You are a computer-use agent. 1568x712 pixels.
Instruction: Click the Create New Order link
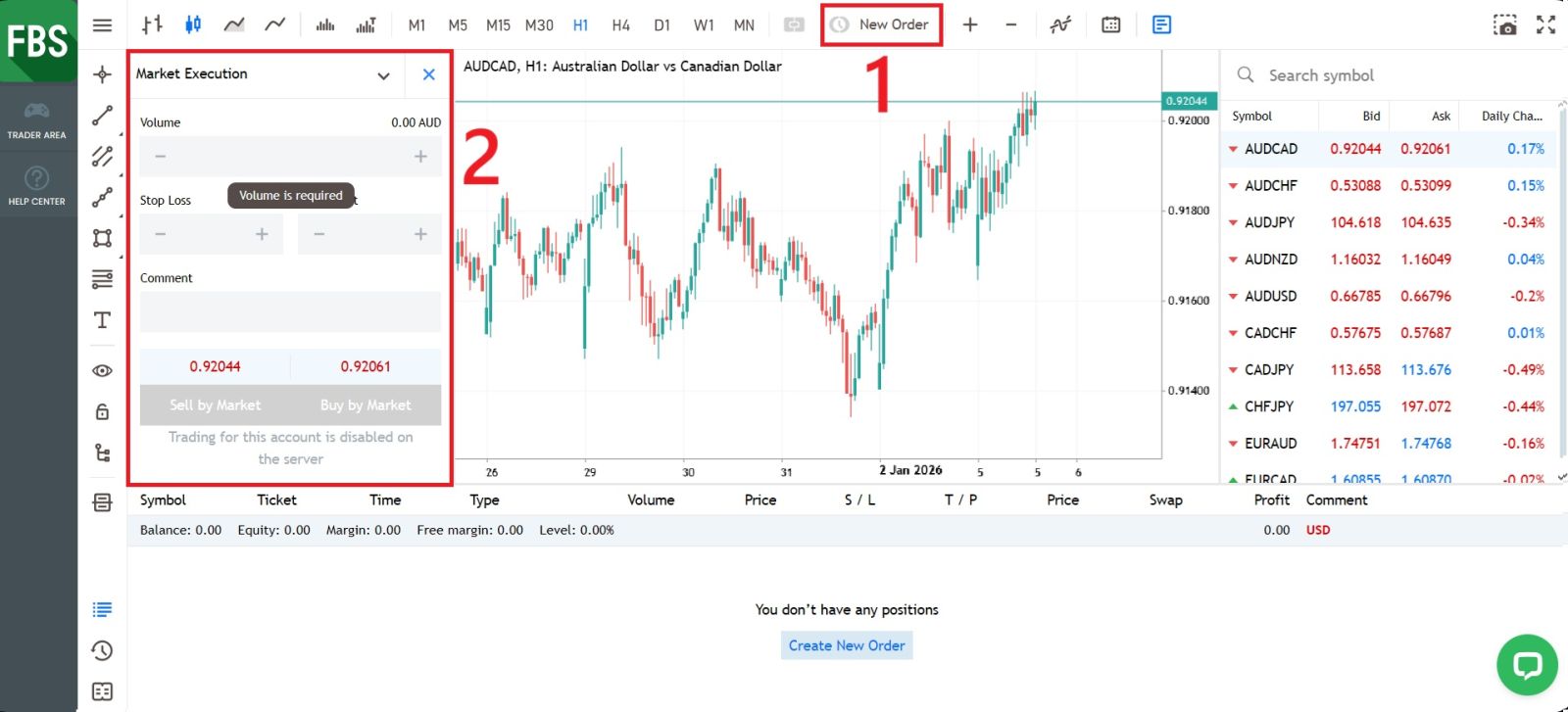(847, 645)
